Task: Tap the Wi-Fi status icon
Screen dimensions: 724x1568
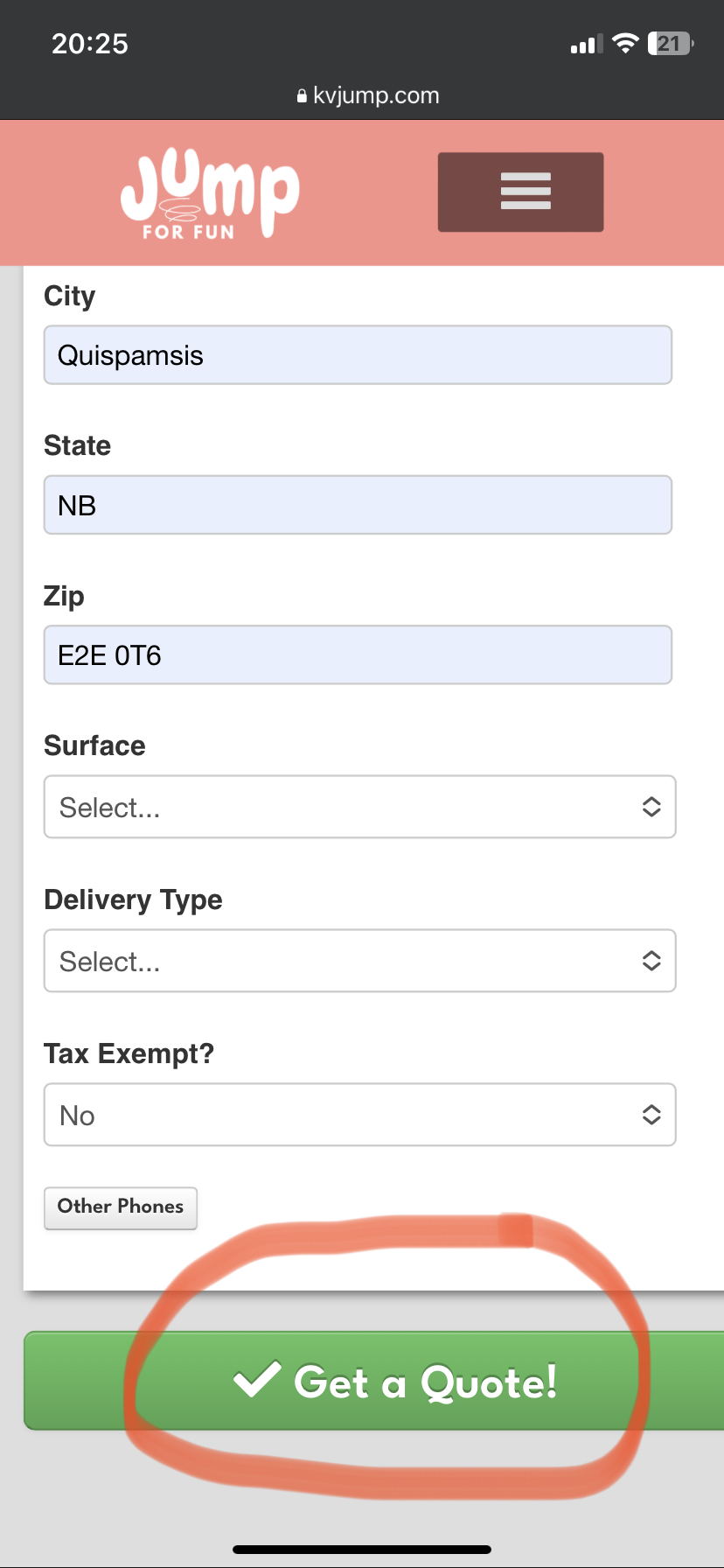Action: pos(625,43)
